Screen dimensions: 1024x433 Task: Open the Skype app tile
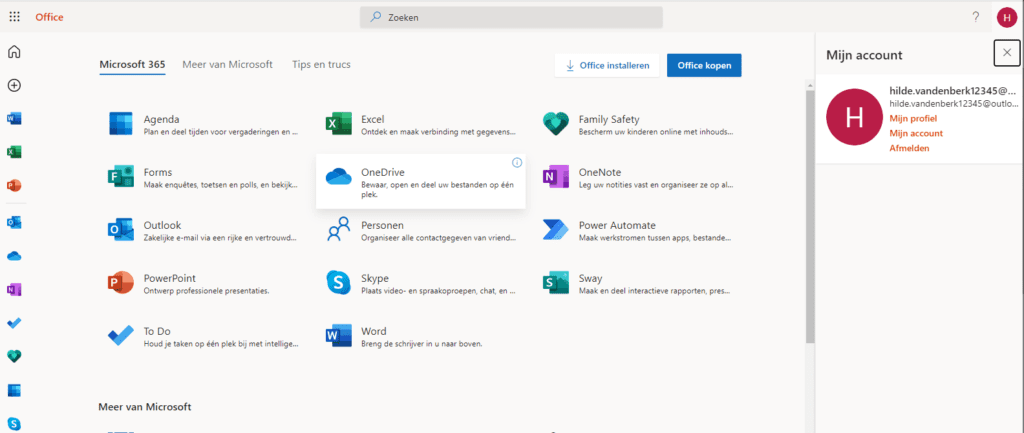pyautogui.click(x=421, y=283)
